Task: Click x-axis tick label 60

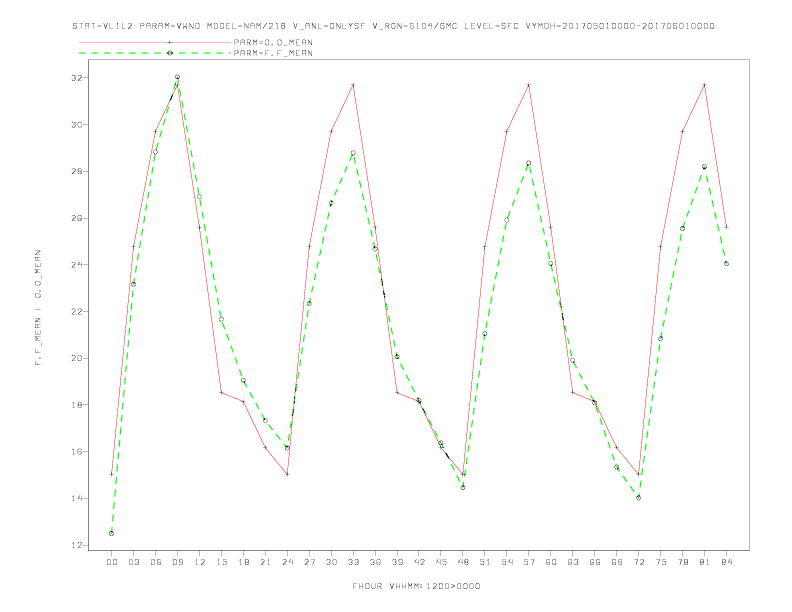Action: click(551, 562)
